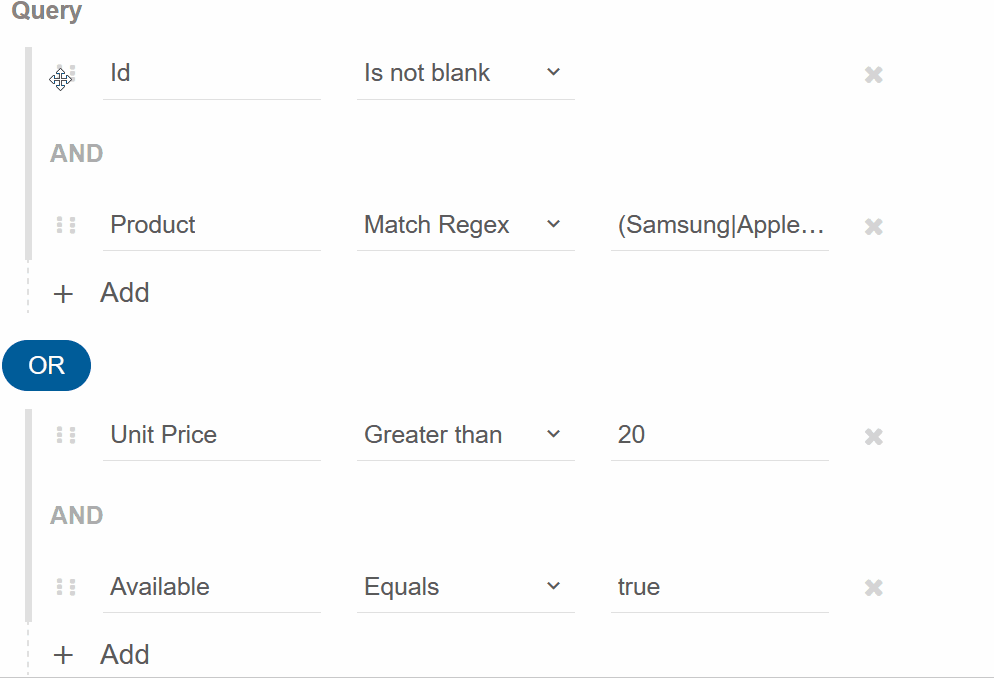Click the Available row drag handle
The image size is (994, 678).
66,587
